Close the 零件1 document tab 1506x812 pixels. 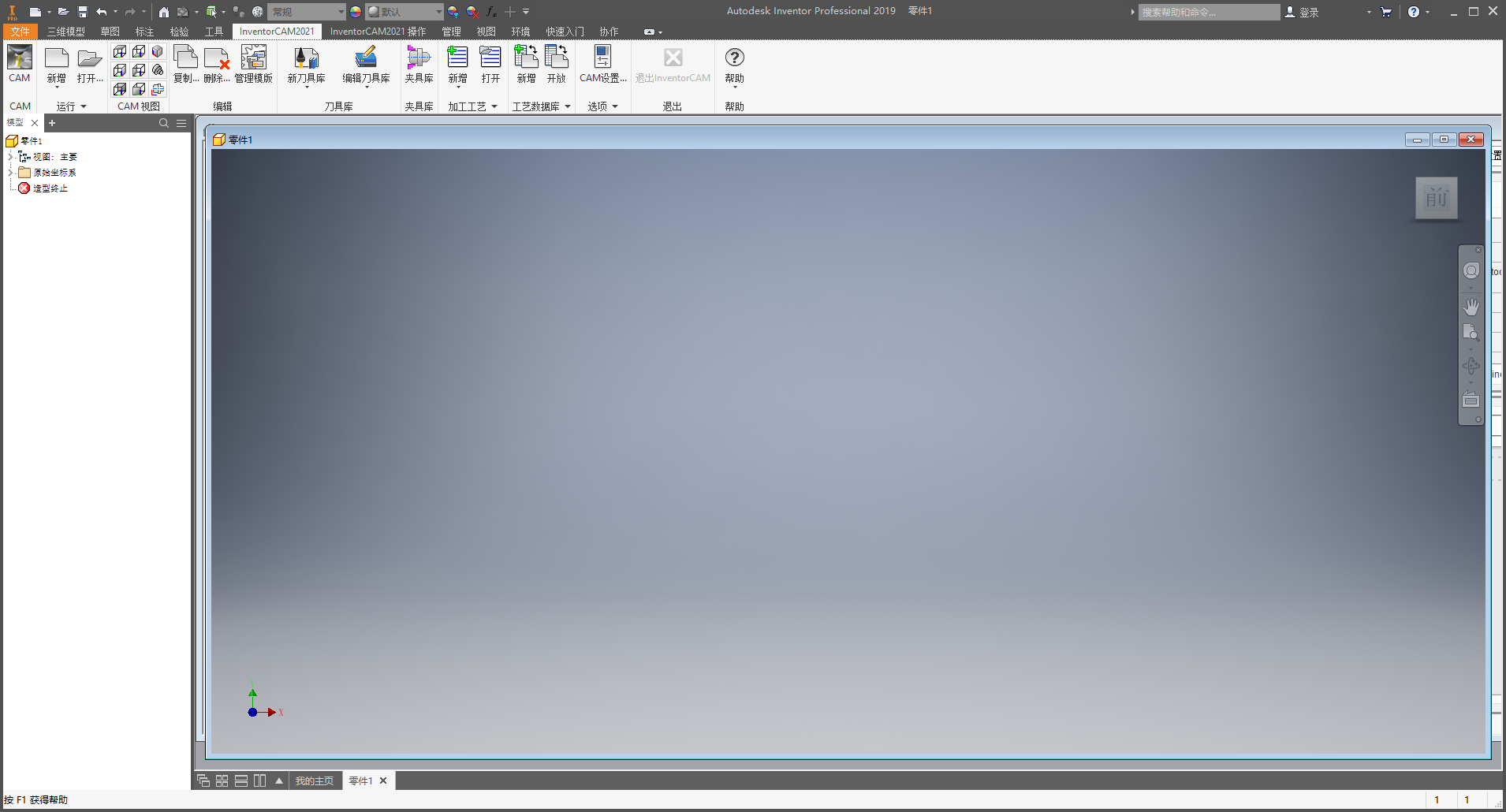[x=383, y=780]
